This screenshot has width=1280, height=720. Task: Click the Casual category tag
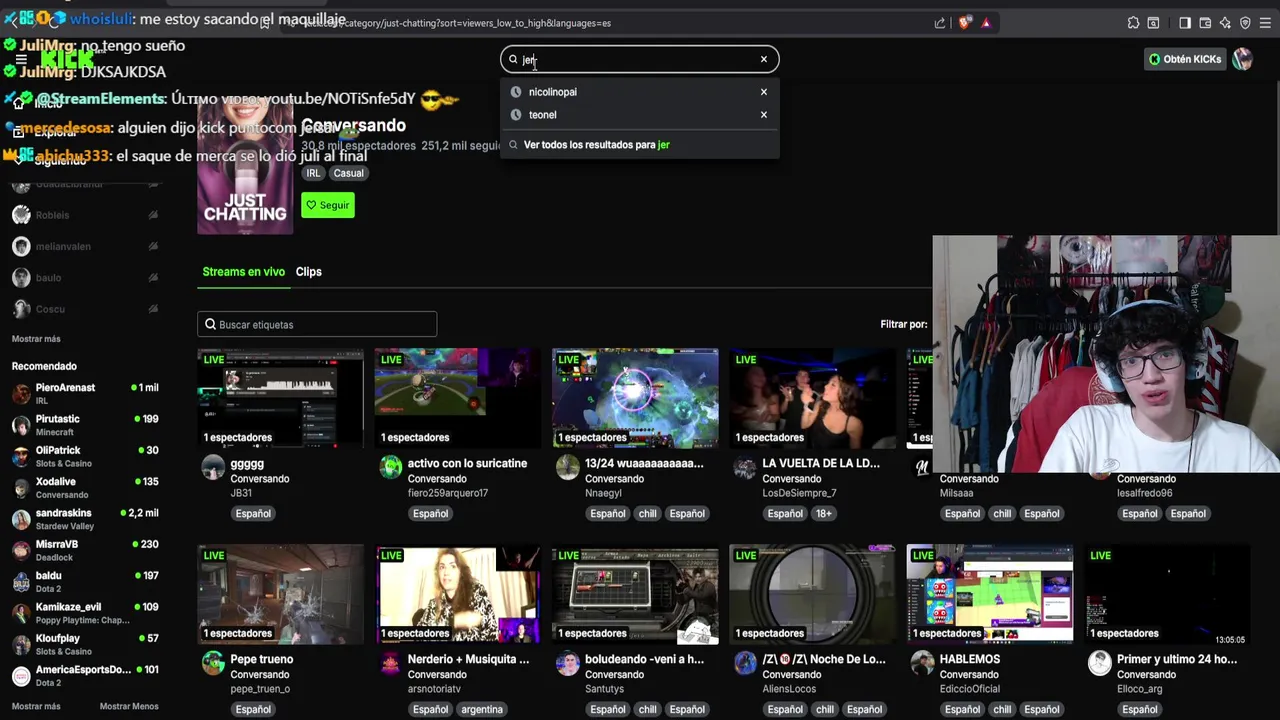349,173
